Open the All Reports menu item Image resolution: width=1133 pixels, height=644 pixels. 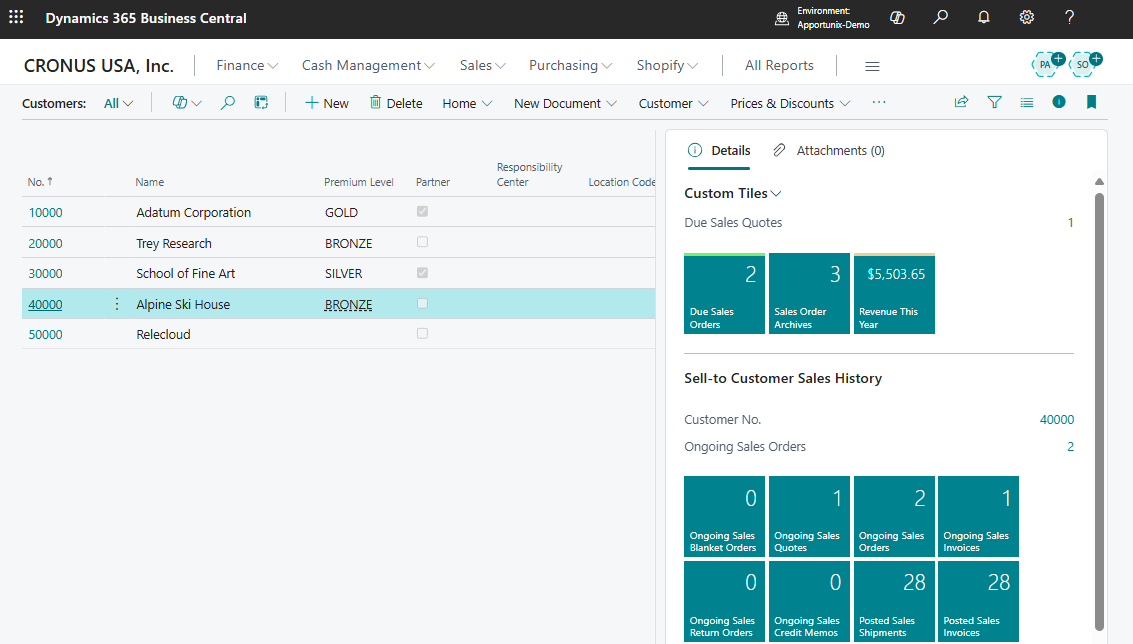[x=779, y=65]
